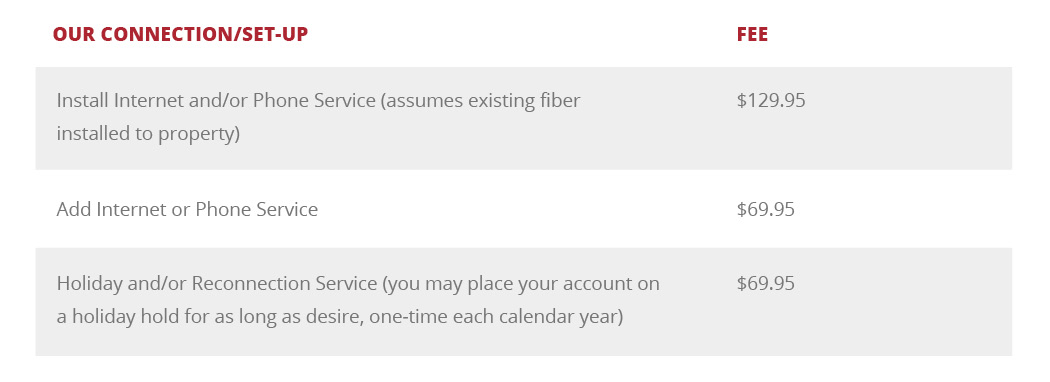Click the text 'installed to property)'
Viewport: 1050px width, 382px height.
(148, 133)
